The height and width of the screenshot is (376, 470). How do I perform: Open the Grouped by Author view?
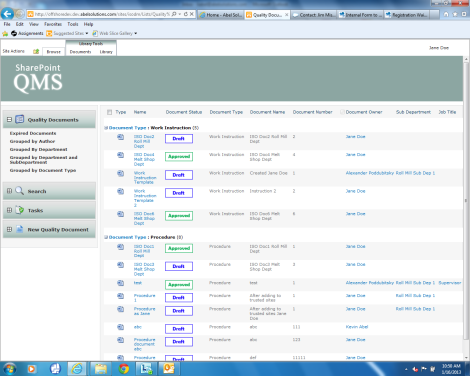(32, 141)
